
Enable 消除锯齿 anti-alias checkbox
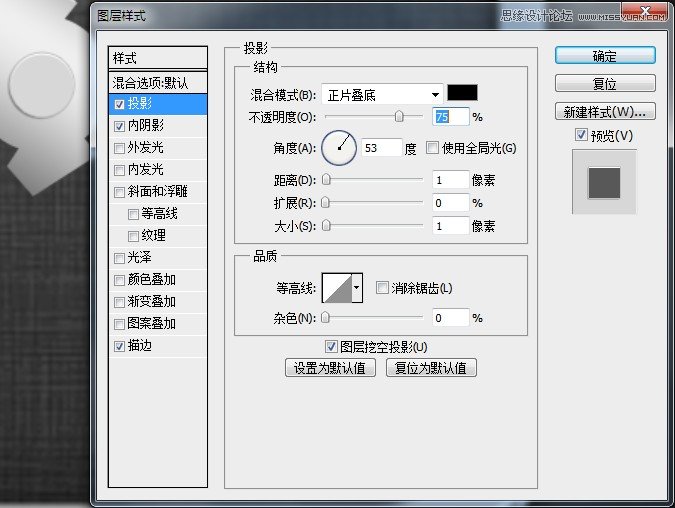pos(382,288)
